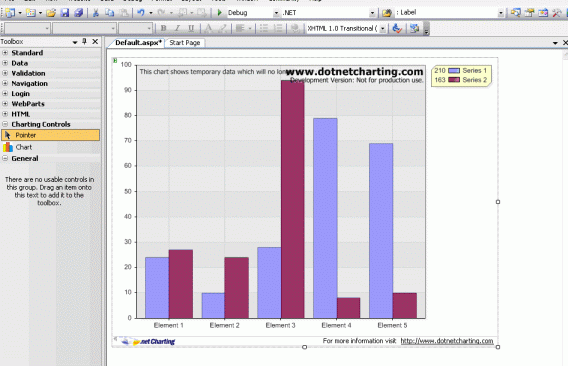Open the http://www.dotnetcharting.com link
The image size is (568, 366).
pos(447,341)
